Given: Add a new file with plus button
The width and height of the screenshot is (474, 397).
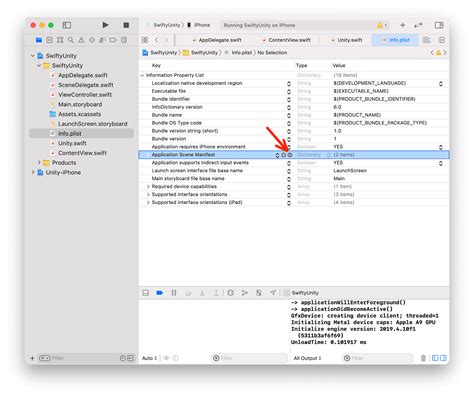Looking at the screenshot, I should tap(32, 358).
